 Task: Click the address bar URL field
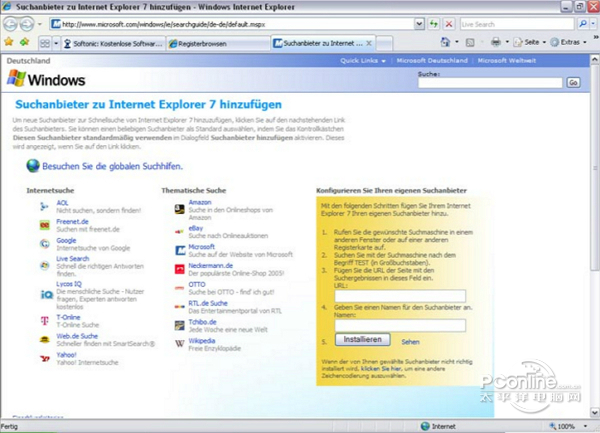232,24
